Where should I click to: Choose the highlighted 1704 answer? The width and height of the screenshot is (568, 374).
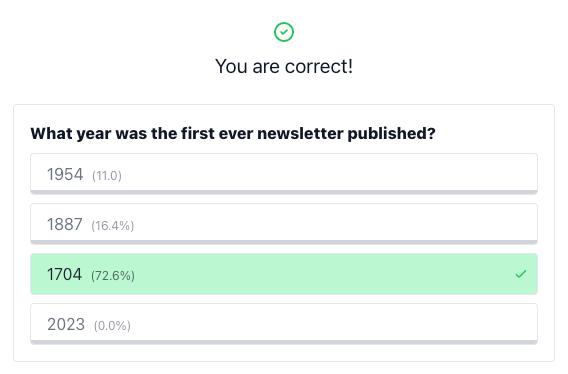(284, 274)
